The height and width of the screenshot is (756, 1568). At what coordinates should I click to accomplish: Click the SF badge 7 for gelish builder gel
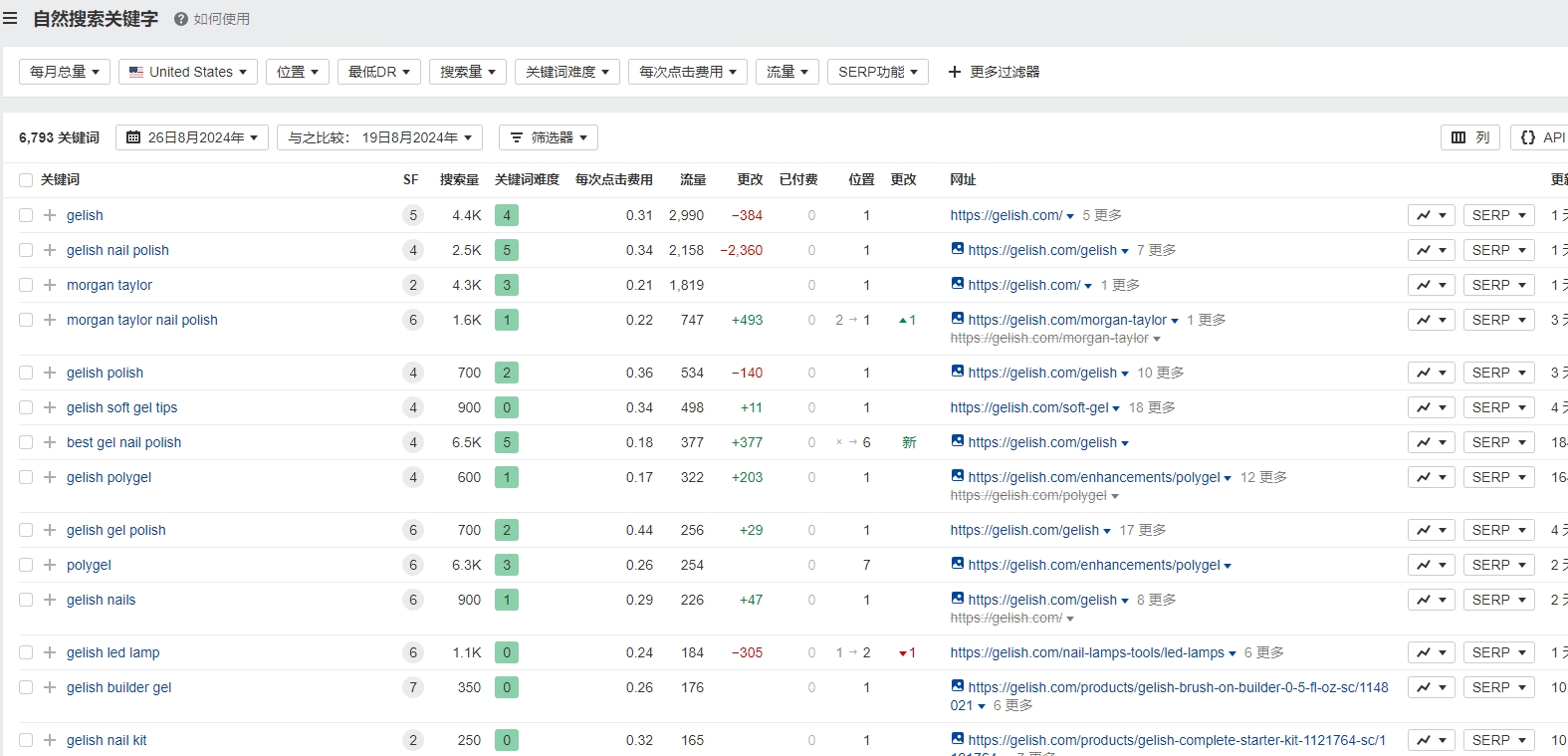click(x=413, y=687)
